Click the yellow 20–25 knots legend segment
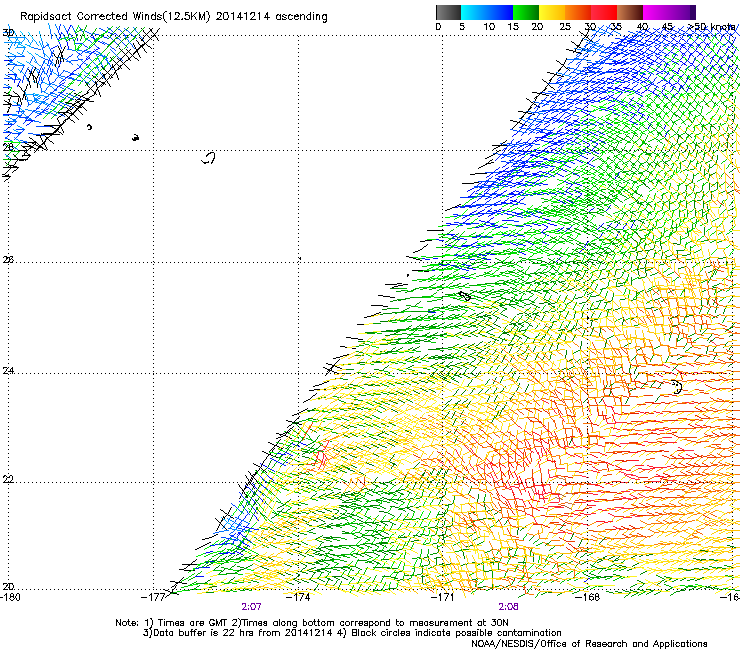The image size is (740, 650). click(552, 12)
